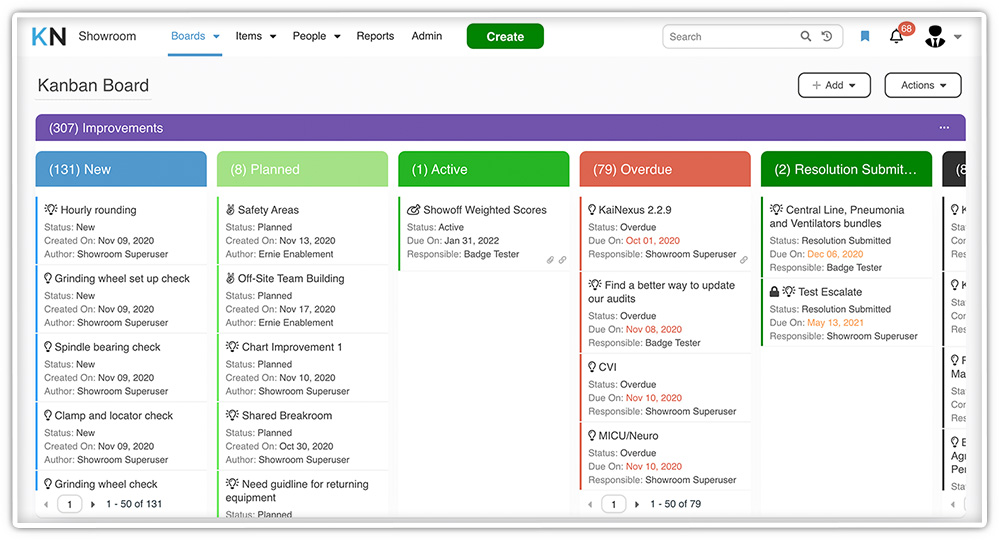
Task: Click lock icon on Test Escalate card
Action: 775,292
